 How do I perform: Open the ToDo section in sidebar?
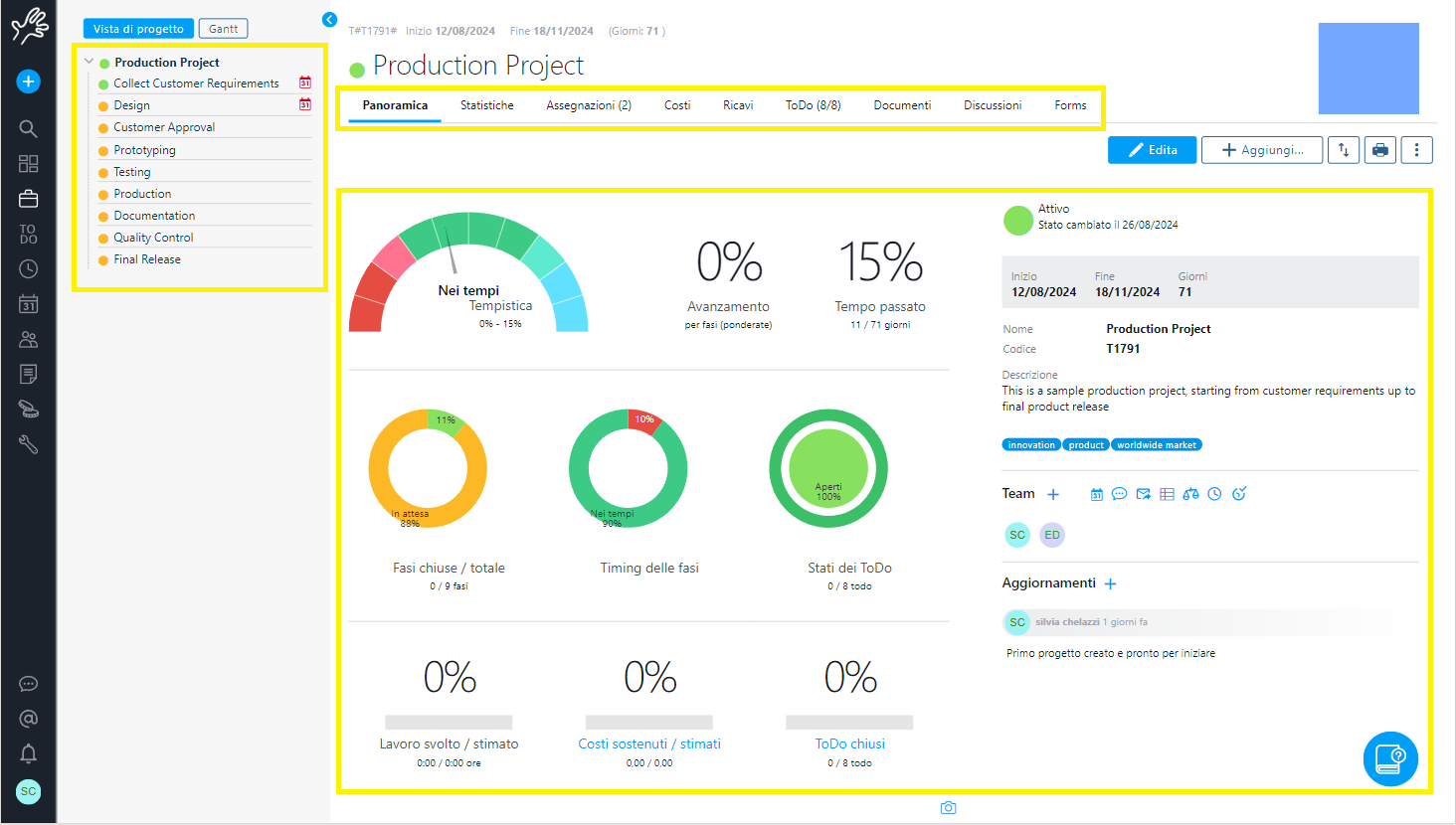pyautogui.click(x=28, y=234)
